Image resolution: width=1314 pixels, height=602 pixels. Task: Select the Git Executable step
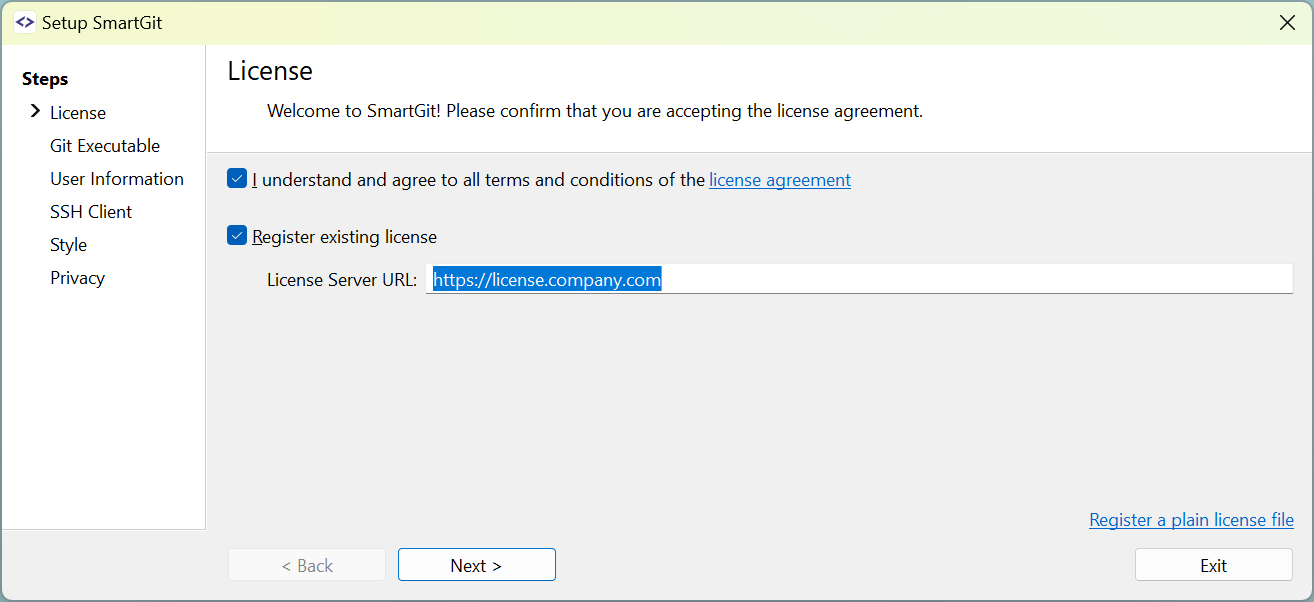click(104, 145)
